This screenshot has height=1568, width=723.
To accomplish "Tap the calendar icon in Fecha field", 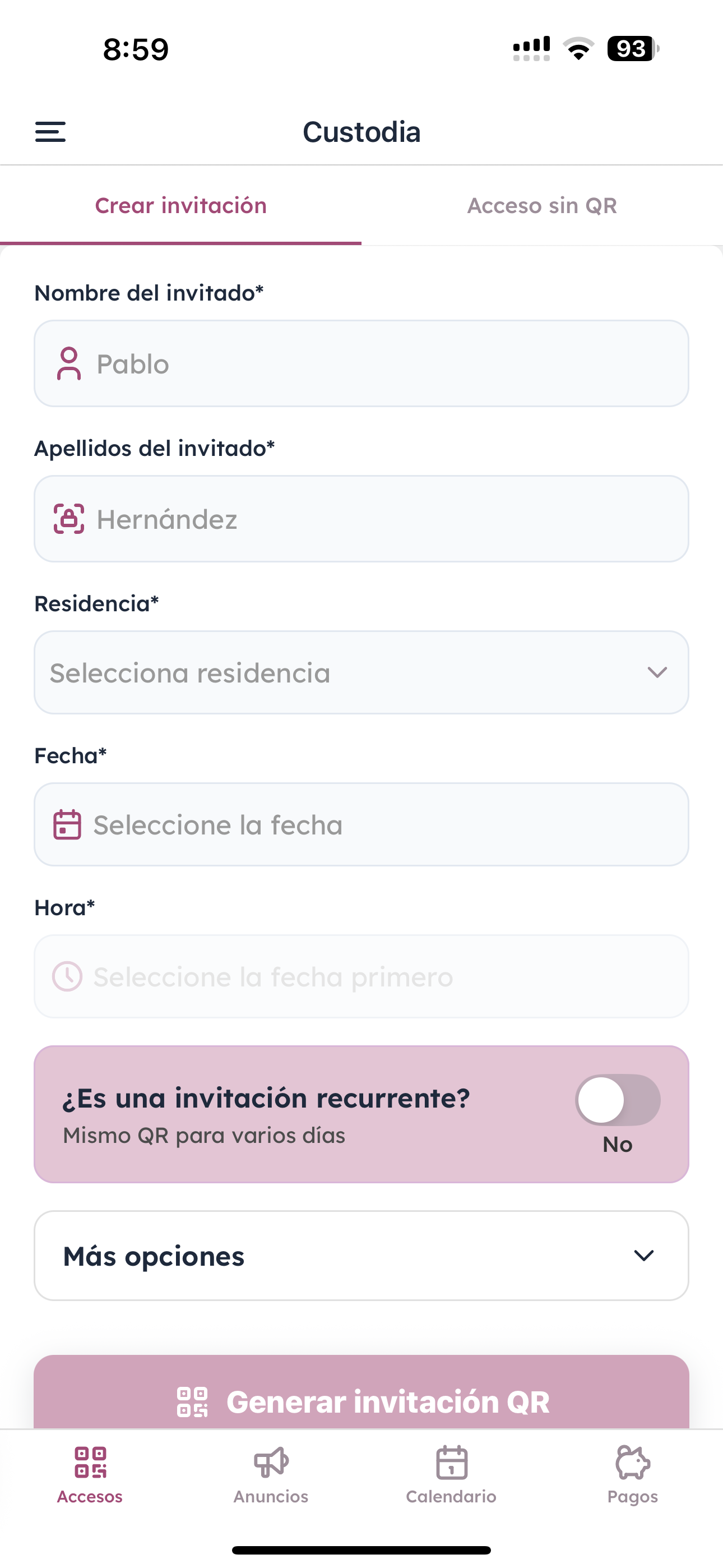I will point(67,825).
